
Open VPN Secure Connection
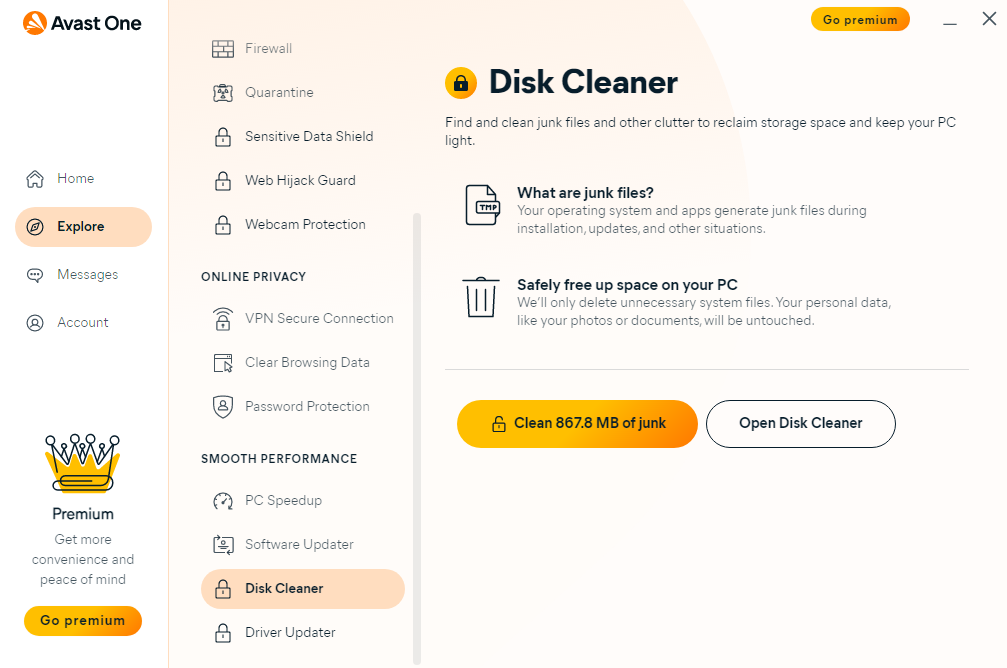click(x=302, y=319)
